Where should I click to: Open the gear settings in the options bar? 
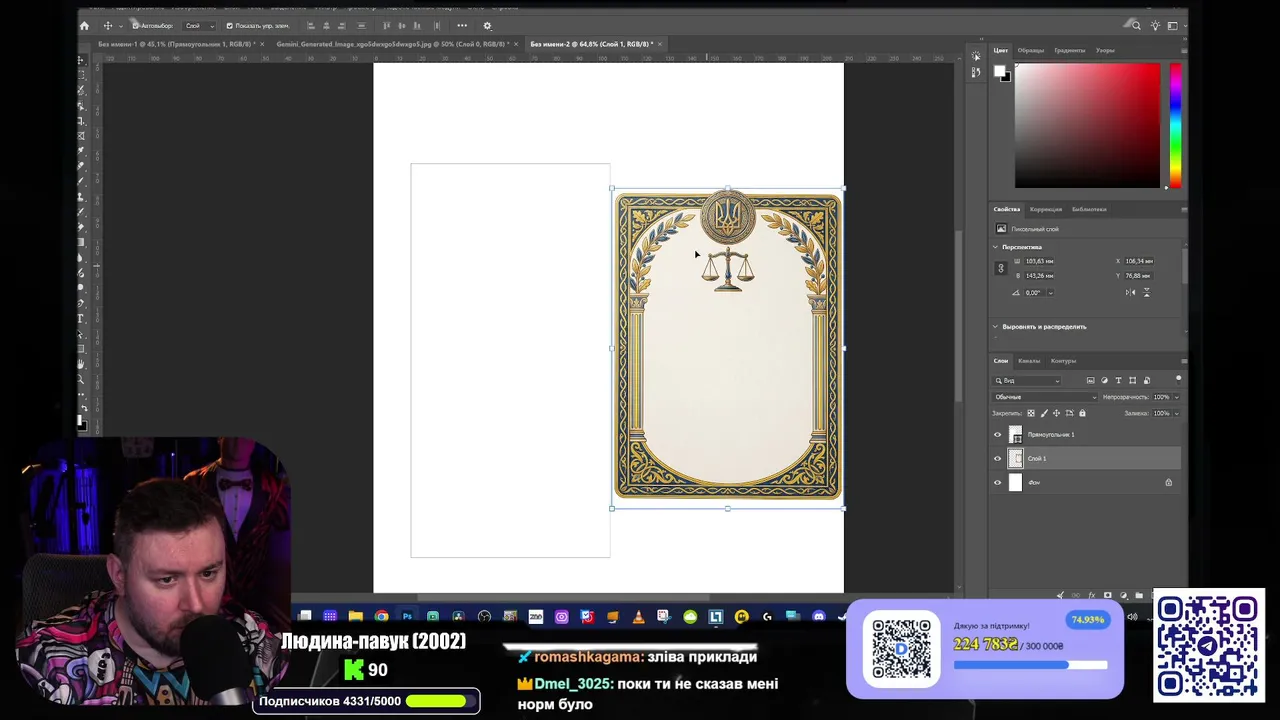click(487, 26)
